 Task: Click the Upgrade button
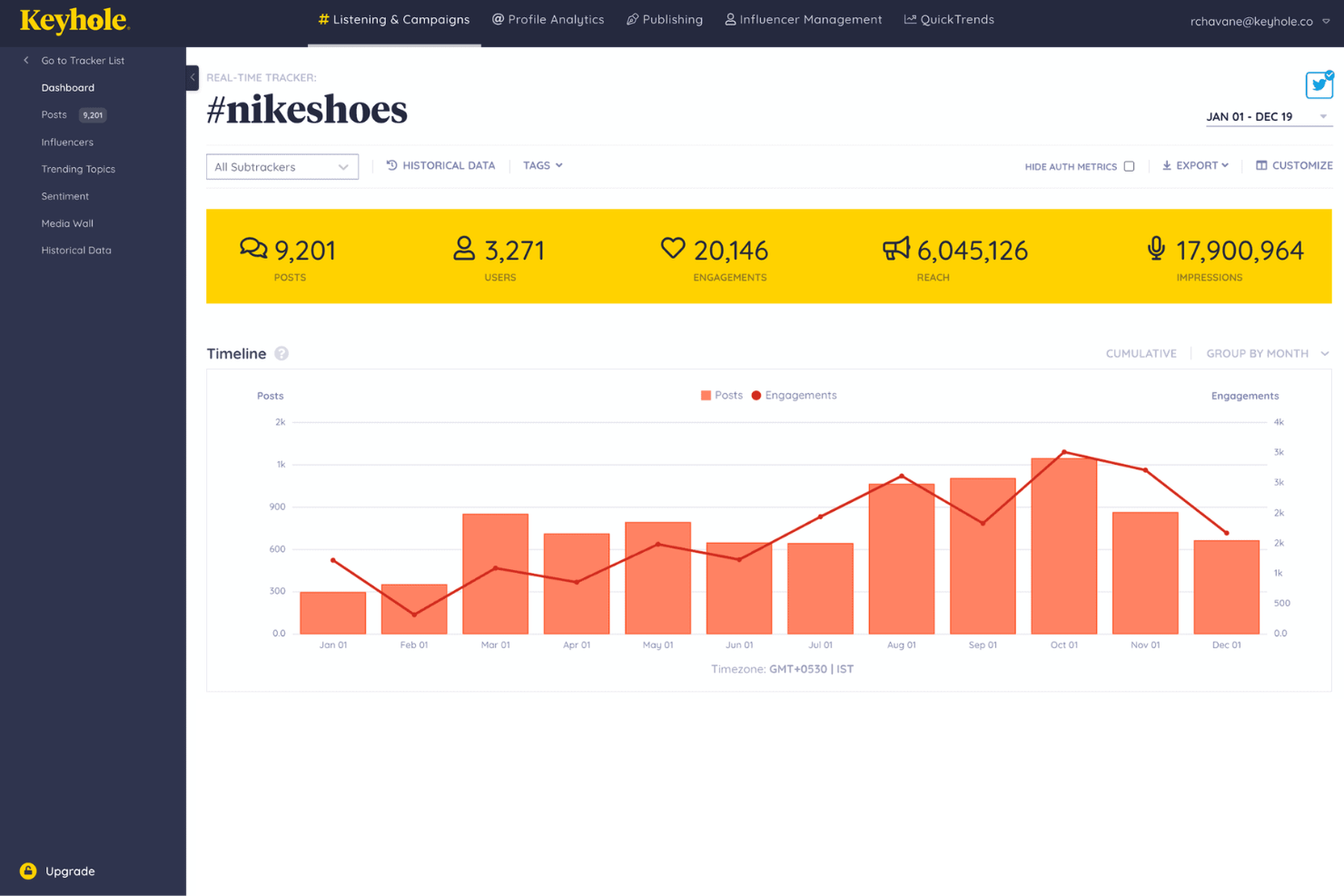point(57,871)
